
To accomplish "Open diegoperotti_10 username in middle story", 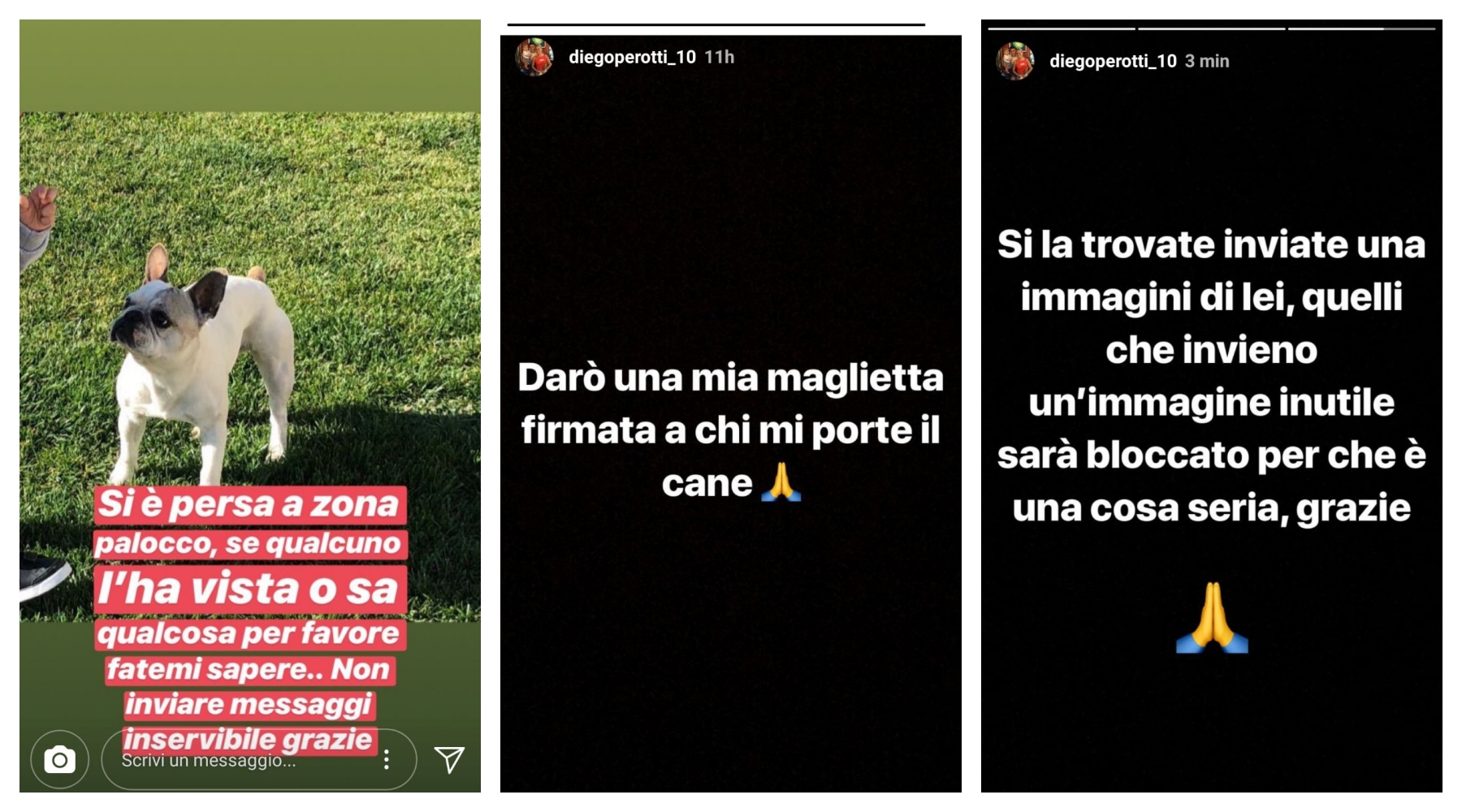I will click(632, 57).
